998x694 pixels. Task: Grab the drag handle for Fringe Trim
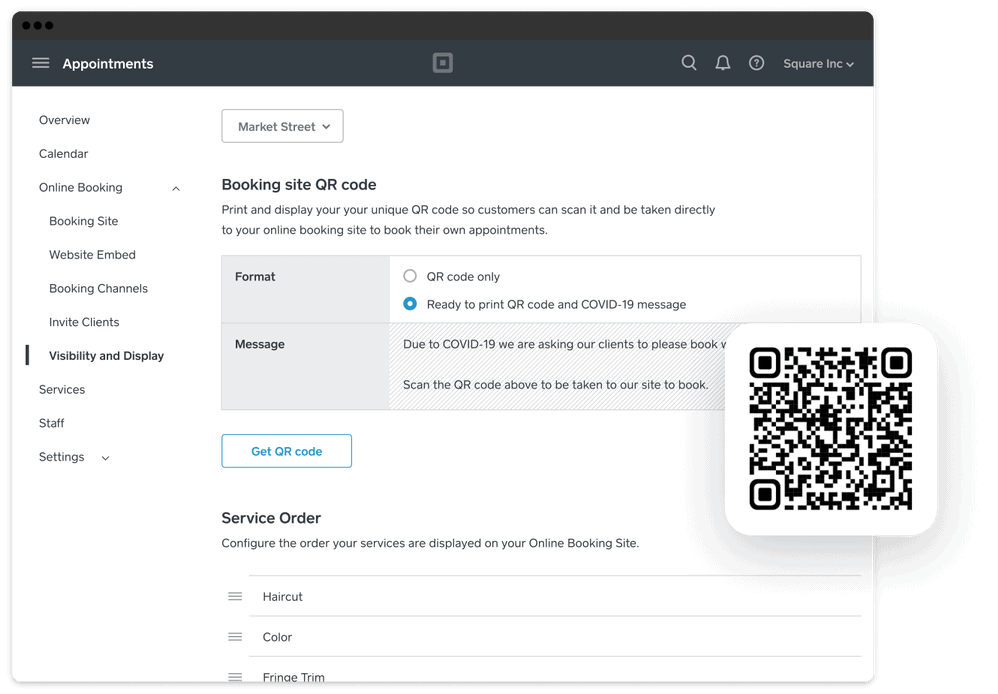[235, 677]
